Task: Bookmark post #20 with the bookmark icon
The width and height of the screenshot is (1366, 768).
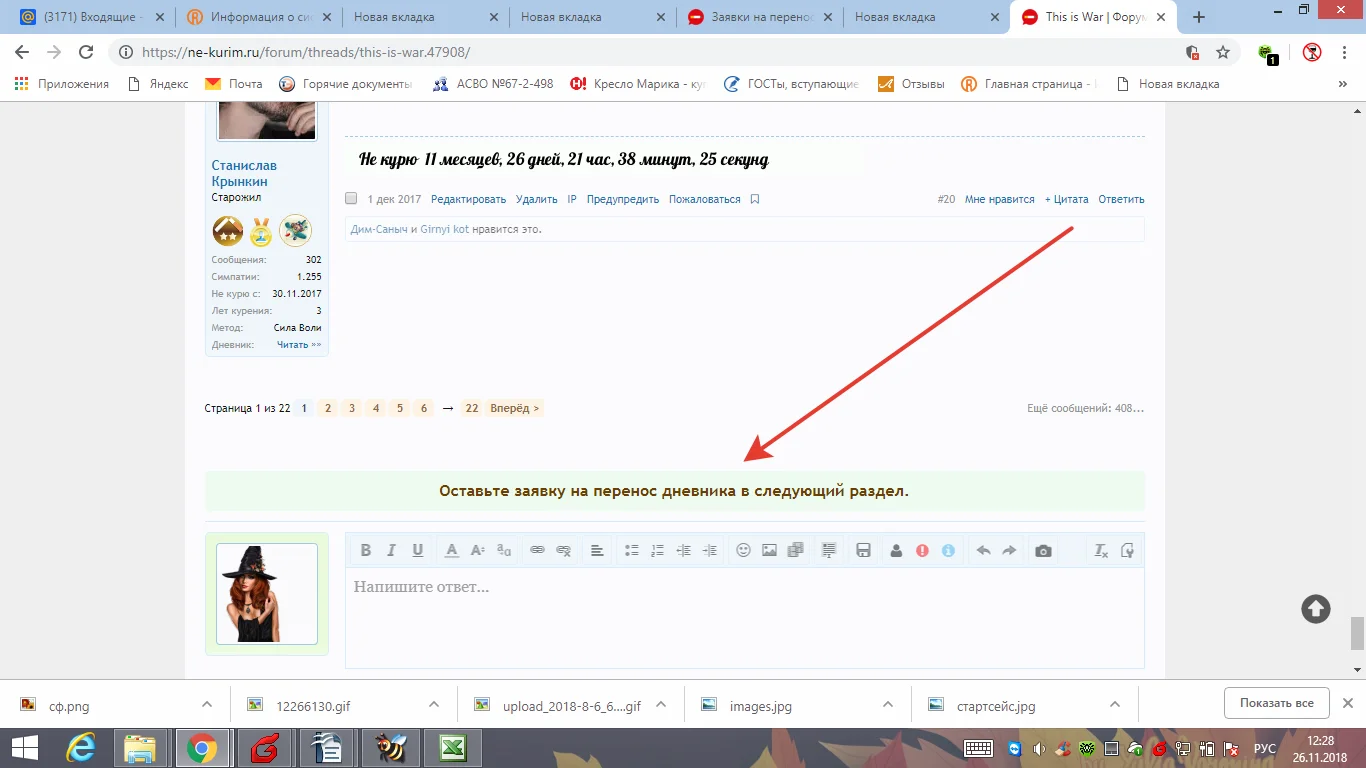Action: 755,199
